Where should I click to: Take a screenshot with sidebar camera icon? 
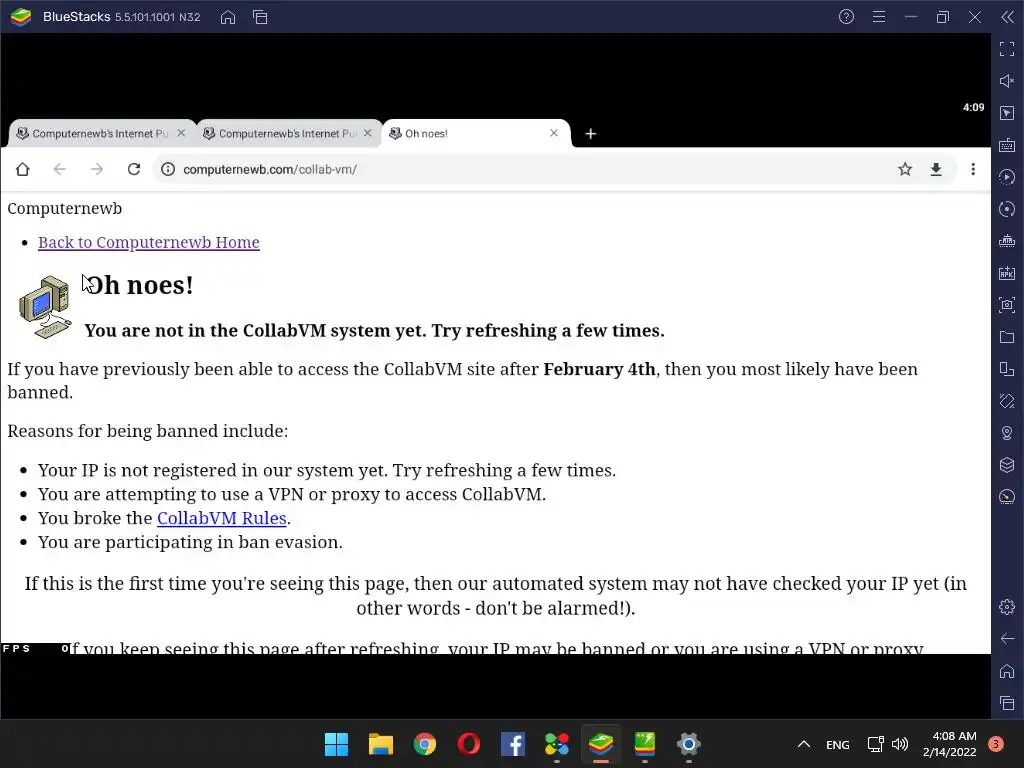(x=1007, y=305)
